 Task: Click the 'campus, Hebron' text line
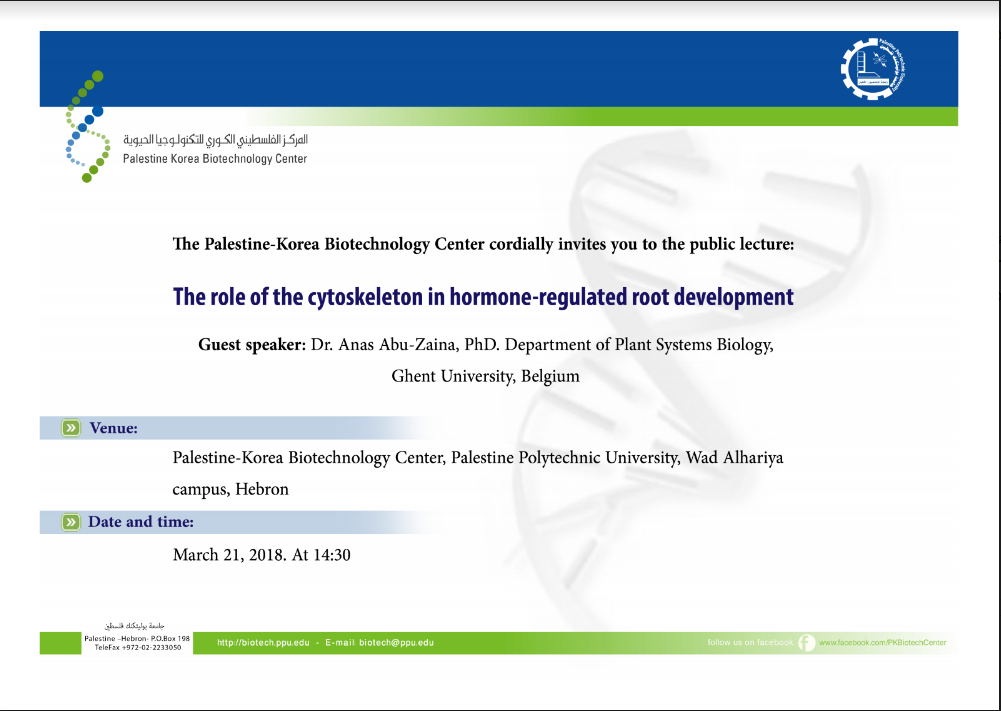(230, 489)
